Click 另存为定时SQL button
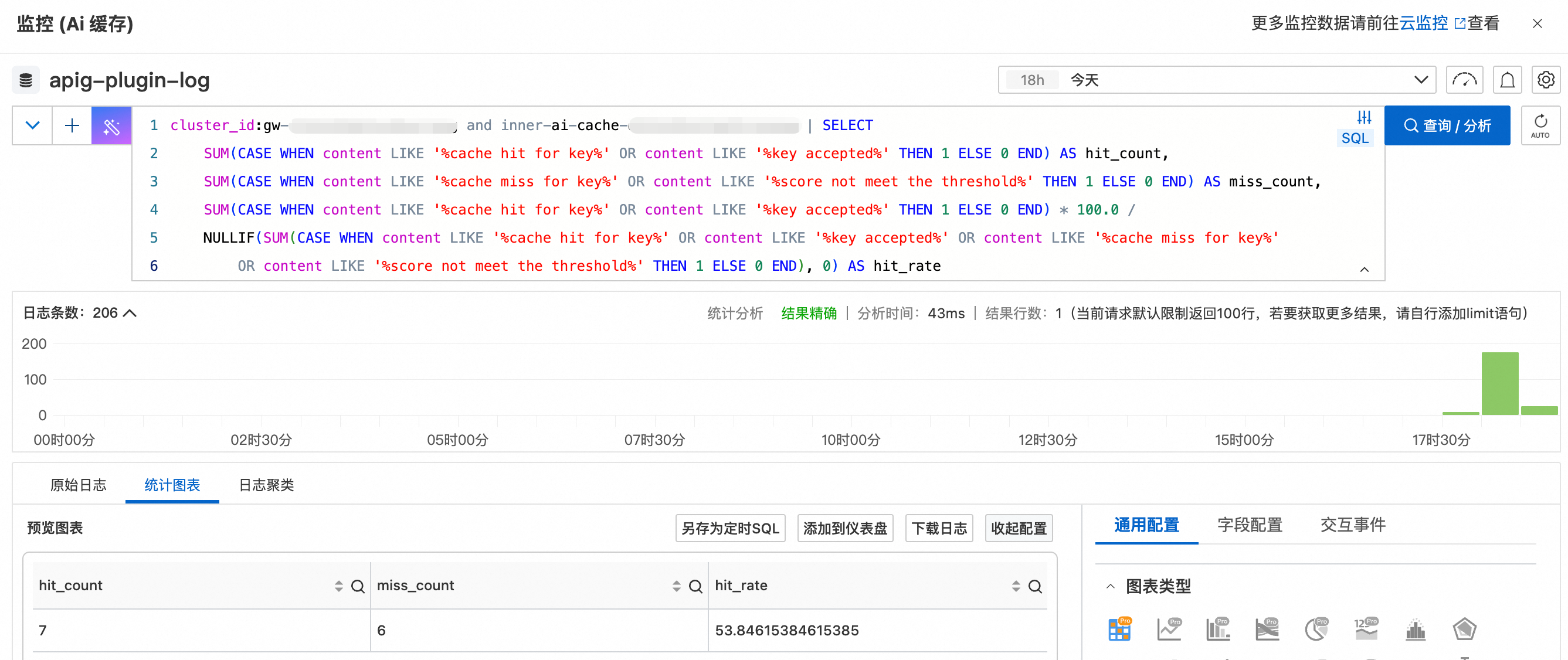This screenshot has height=660, width=1568. 731,528
